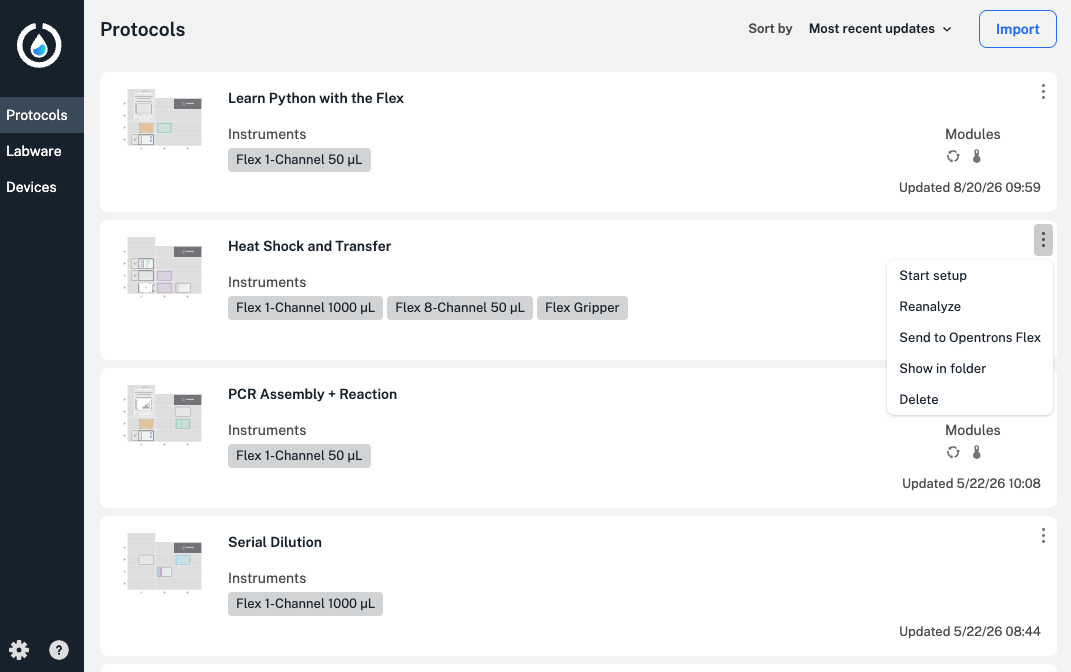This screenshot has width=1071, height=672.
Task: Click Flex 1-Channel 1000 µL tag in Serial Dilution card
Action: pos(305,604)
